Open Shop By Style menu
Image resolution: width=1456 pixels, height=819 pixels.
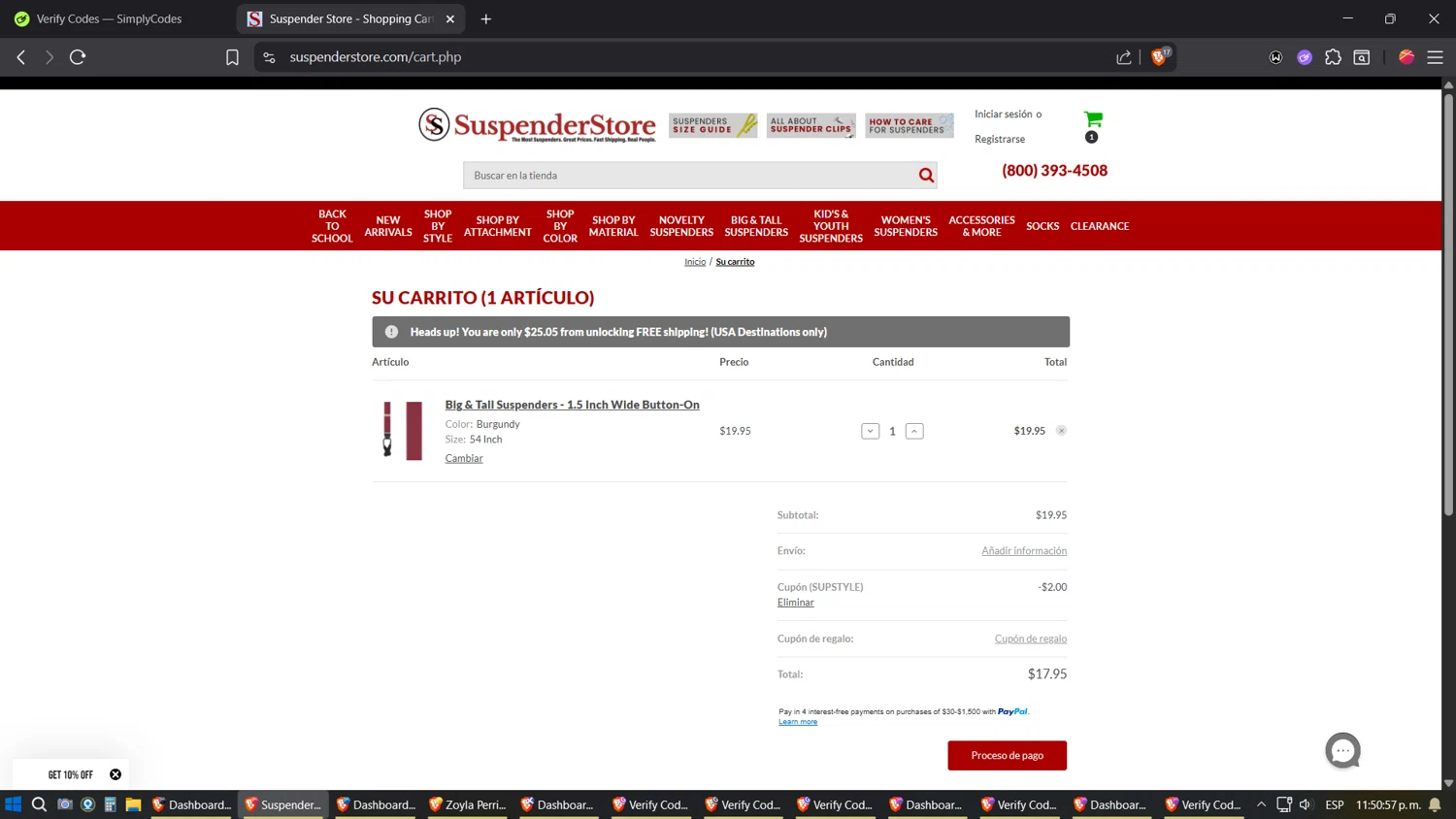pos(438,226)
